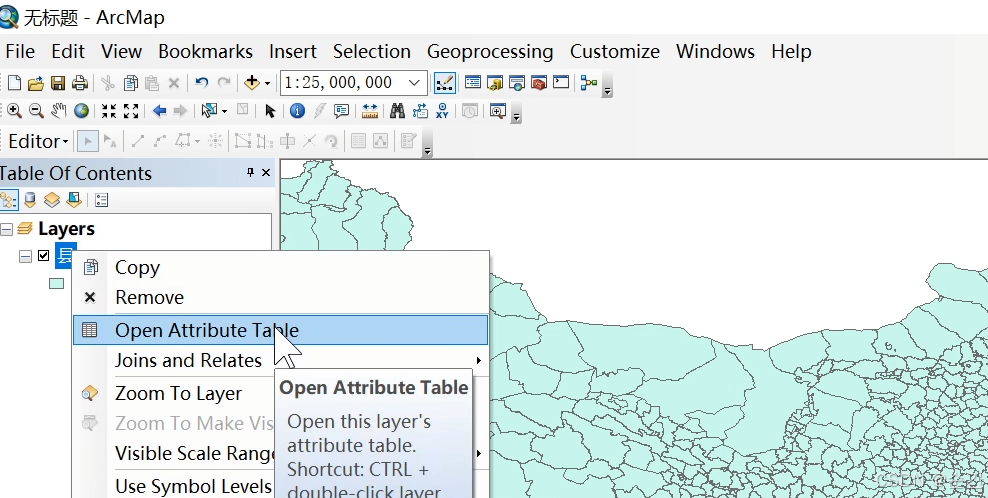
Task: Click the Add Data button
Action: point(251,83)
